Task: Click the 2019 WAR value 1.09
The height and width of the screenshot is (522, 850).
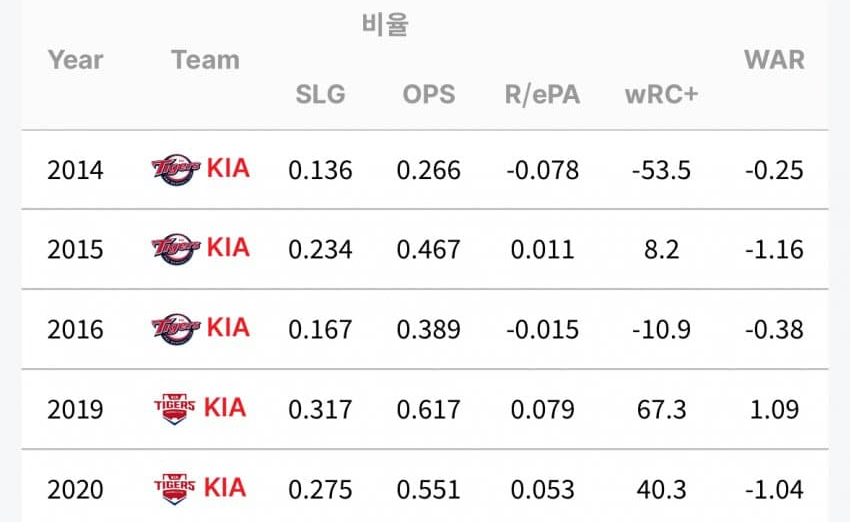Action: point(774,409)
